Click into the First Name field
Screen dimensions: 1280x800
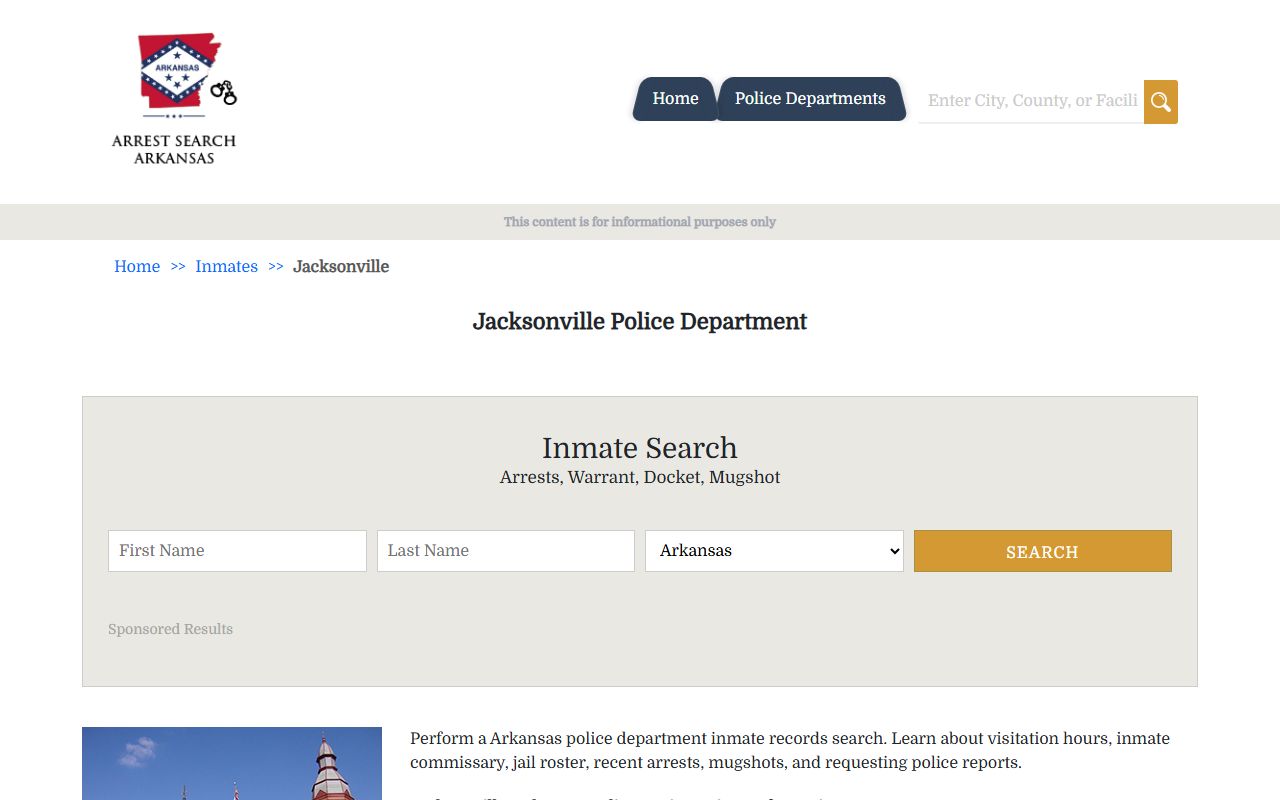click(x=237, y=551)
